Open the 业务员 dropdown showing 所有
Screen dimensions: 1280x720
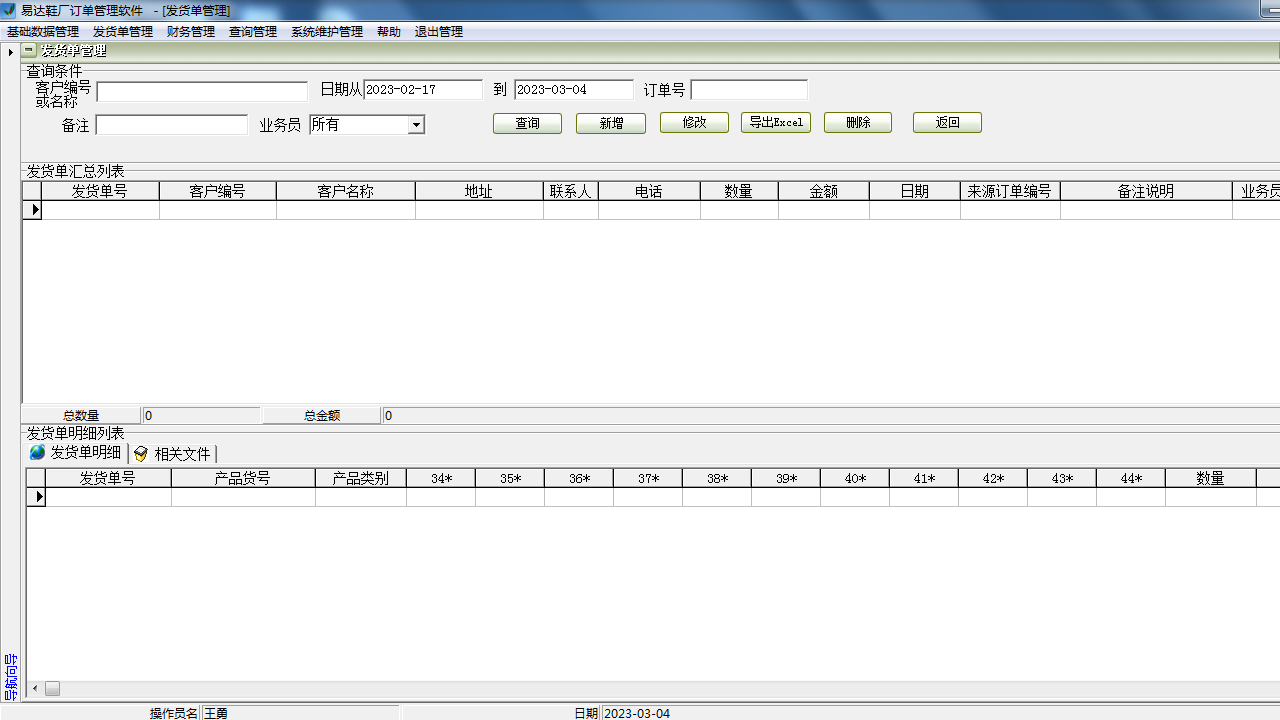coord(418,124)
